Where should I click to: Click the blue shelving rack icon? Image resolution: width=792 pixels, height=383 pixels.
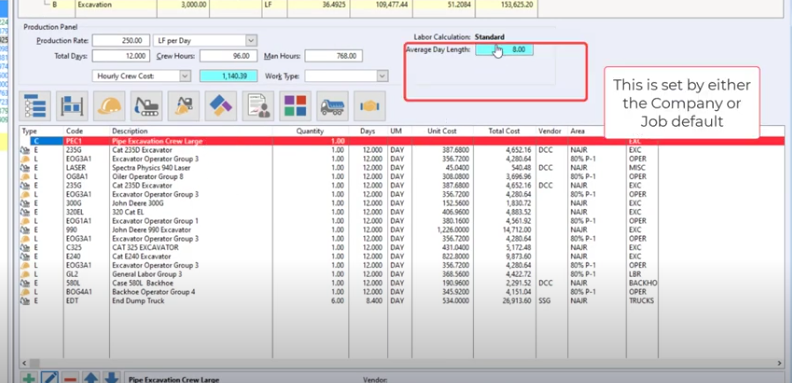(x=72, y=106)
